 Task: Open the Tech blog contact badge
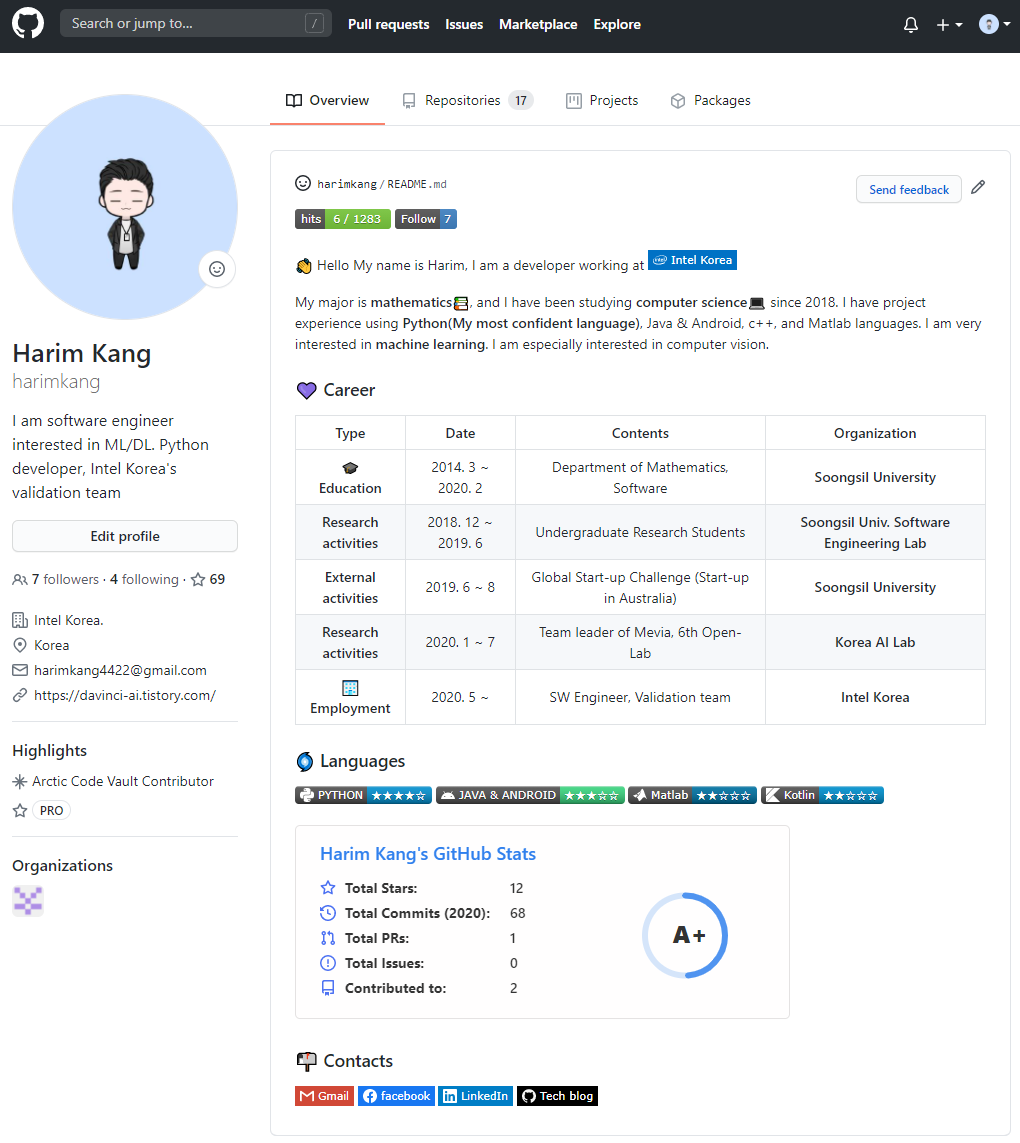click(558, 1096)
